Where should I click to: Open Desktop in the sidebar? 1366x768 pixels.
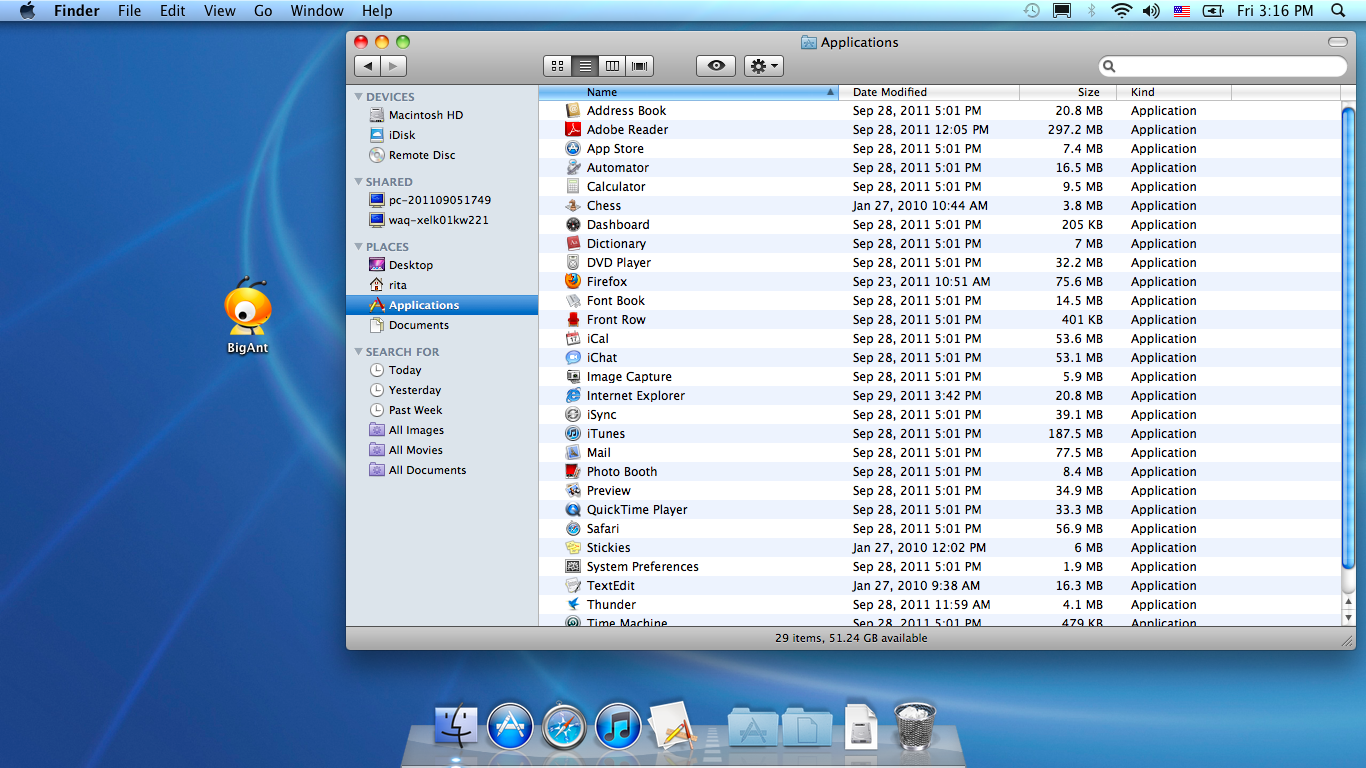point(410,265)
